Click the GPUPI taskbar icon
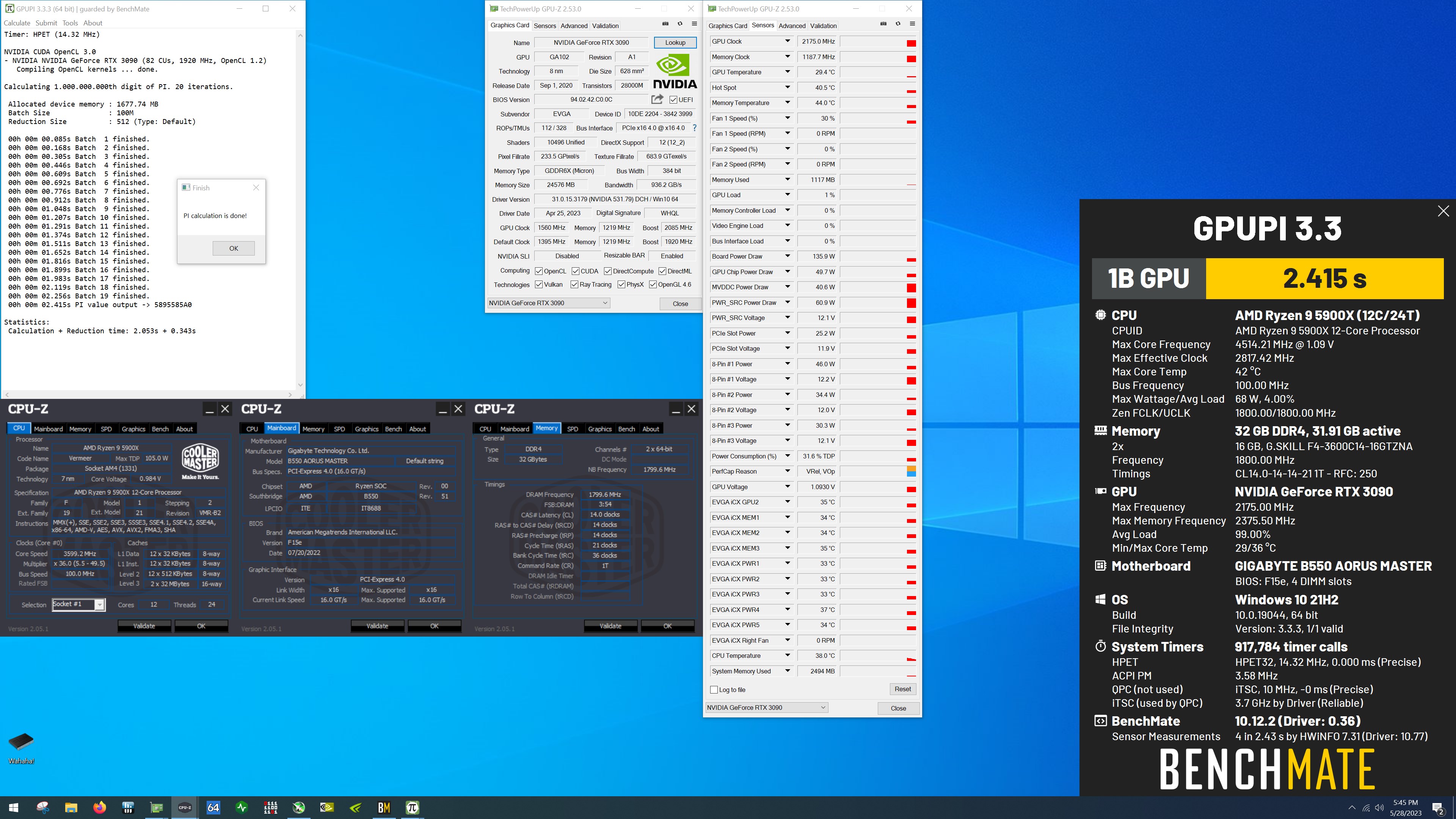1456x819 pixels. point(413,807)
